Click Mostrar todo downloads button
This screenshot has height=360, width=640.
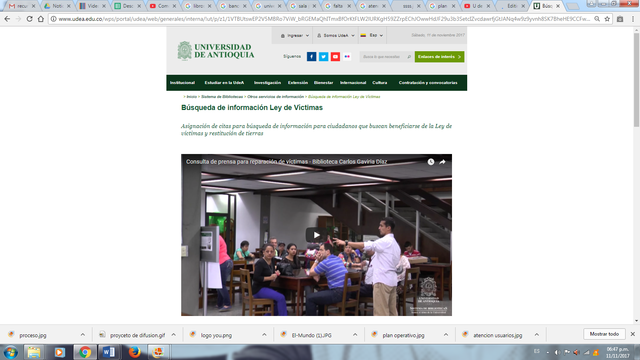pos(604,334)
